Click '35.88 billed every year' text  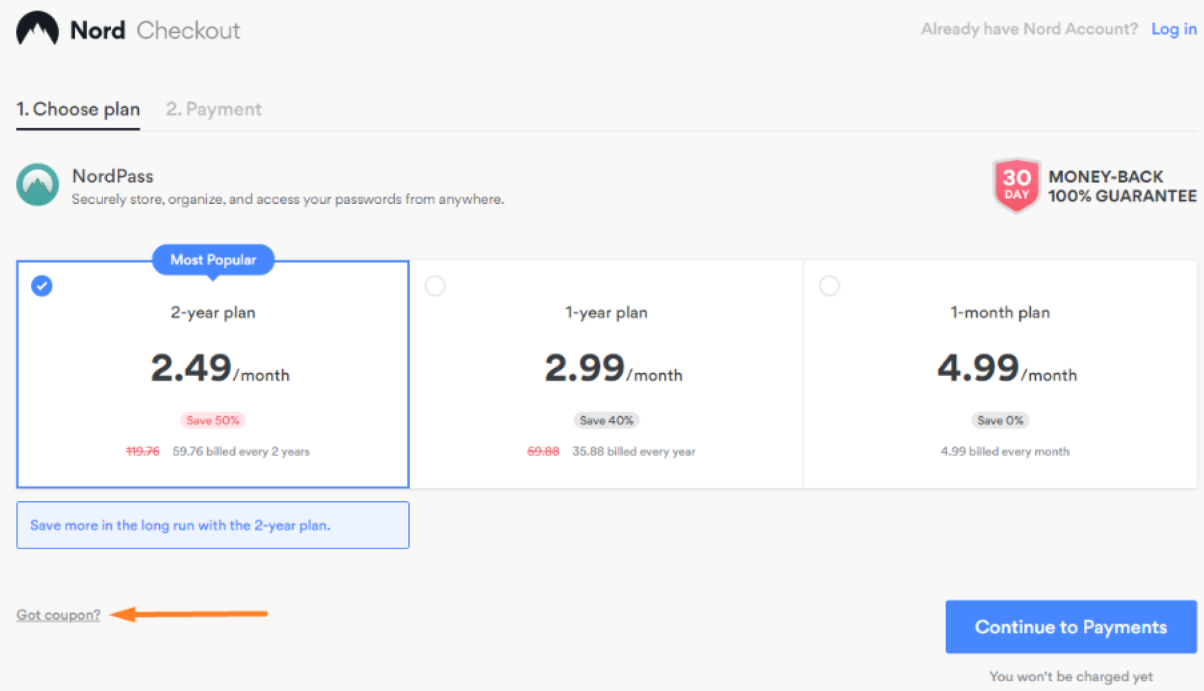634,452
